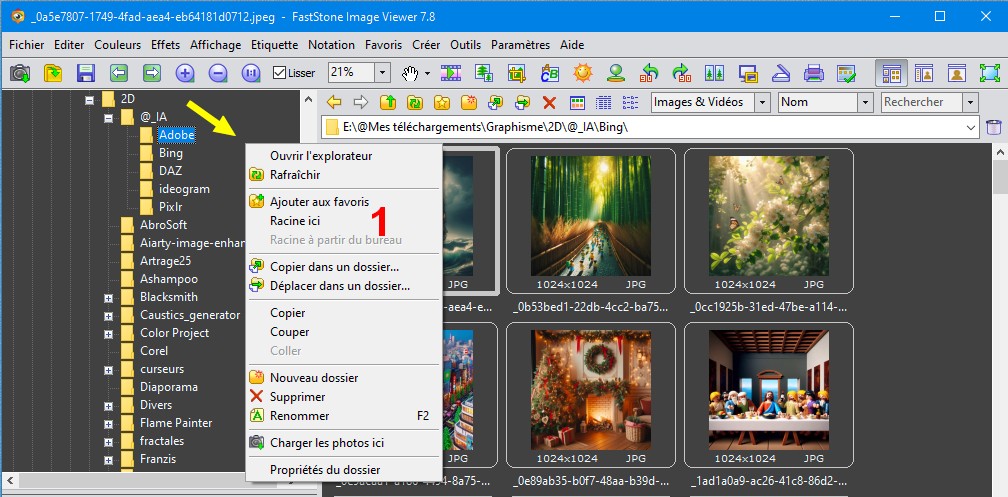Screen dimensions: 1008x497
Task: Collapse the @_IA folder in tree
Action: click(108, 118)
